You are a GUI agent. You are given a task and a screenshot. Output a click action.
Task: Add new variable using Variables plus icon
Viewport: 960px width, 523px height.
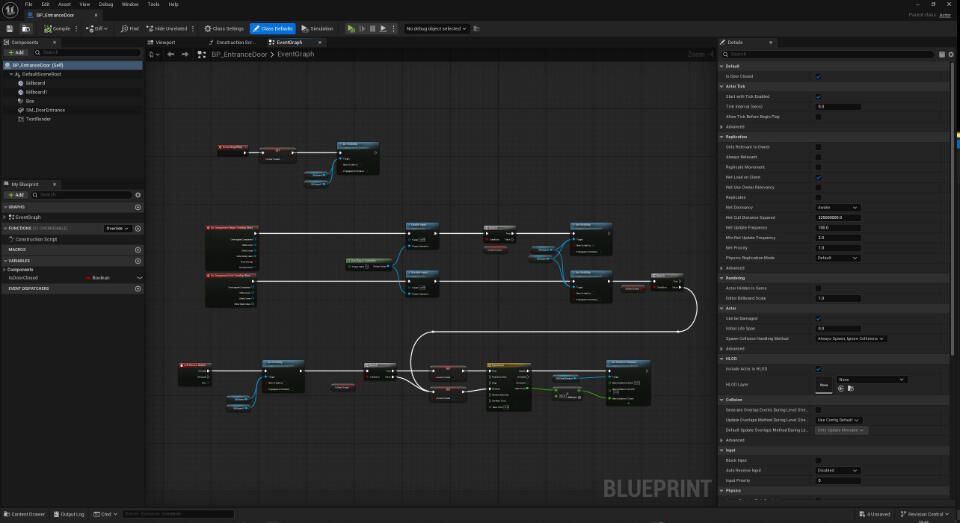pyautogui.click(x=138, y=261)
